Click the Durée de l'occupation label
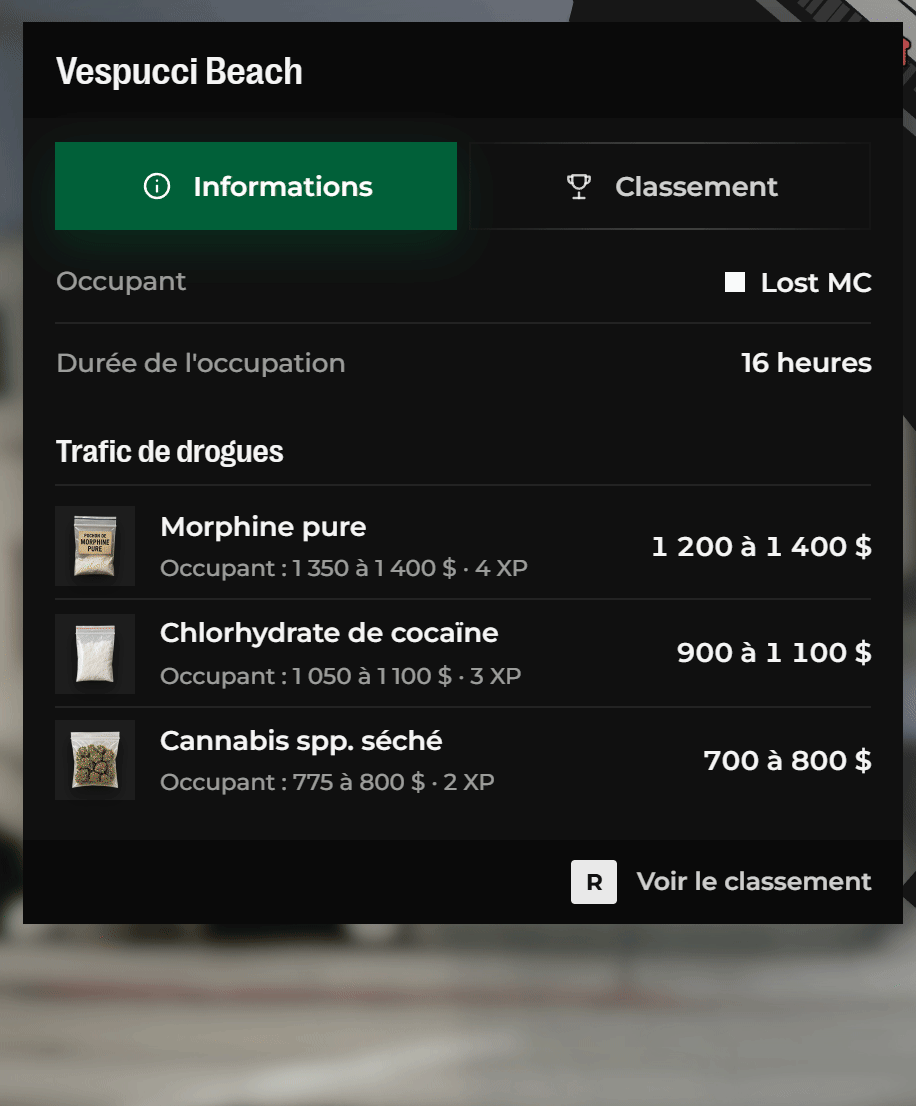This screenshot has width=916, height=1106. coord(201,363)
